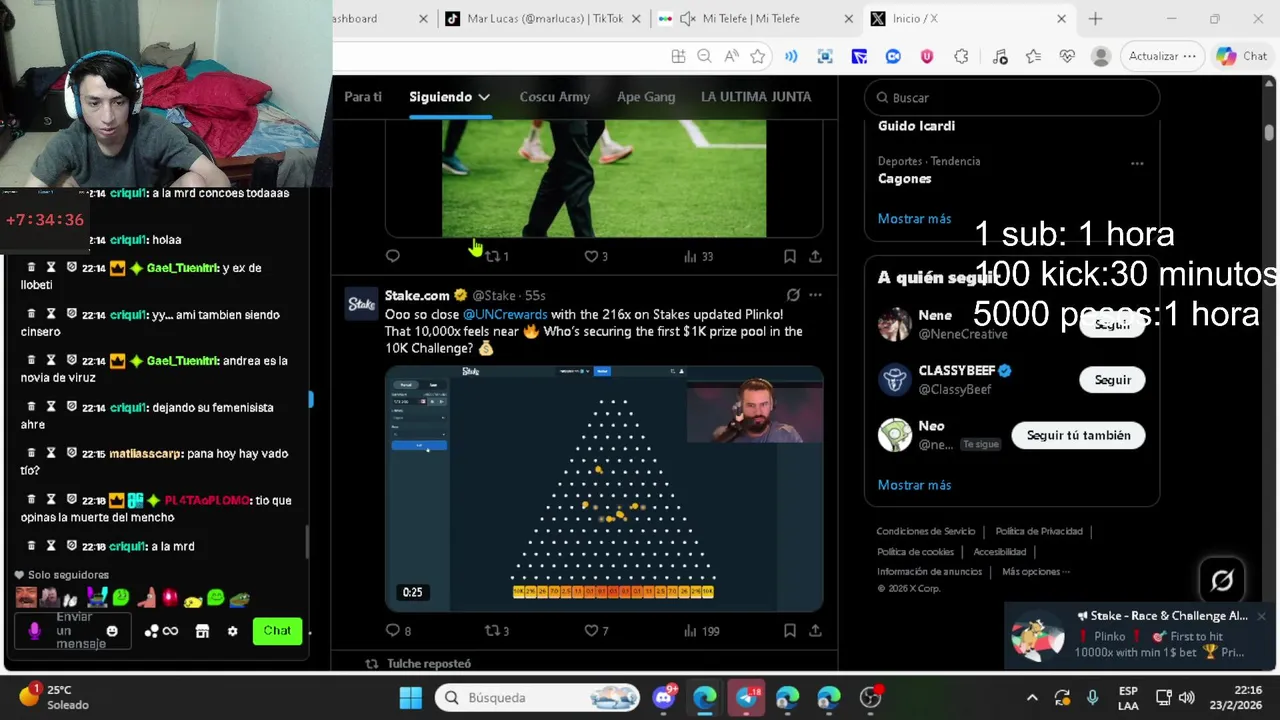Click the taskbar Búsqueda search box
Image resolution: width=1280 pixels, height=720 pixels.
538,697
